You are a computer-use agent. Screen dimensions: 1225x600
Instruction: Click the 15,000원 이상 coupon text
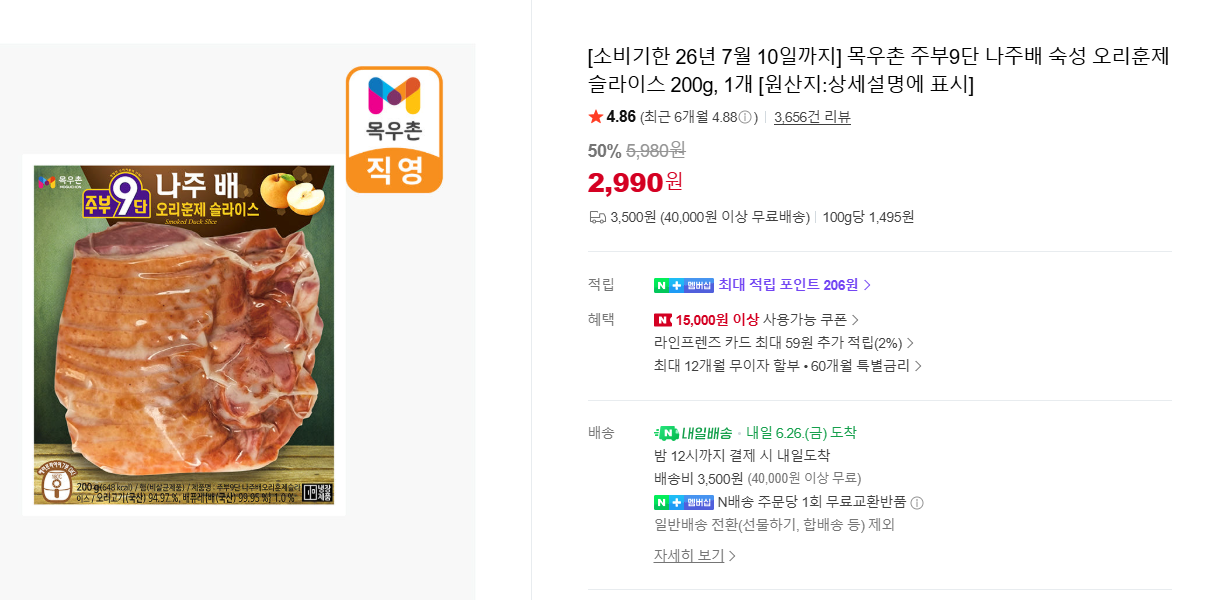coord(717,320)
